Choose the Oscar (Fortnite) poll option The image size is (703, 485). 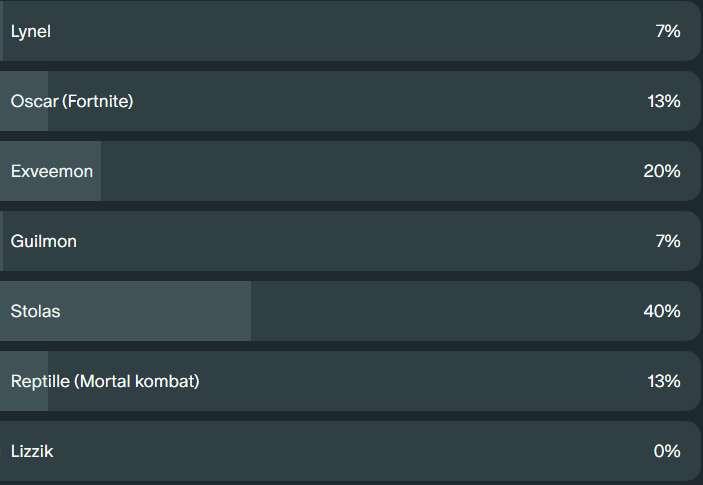[x=350, y=101]
